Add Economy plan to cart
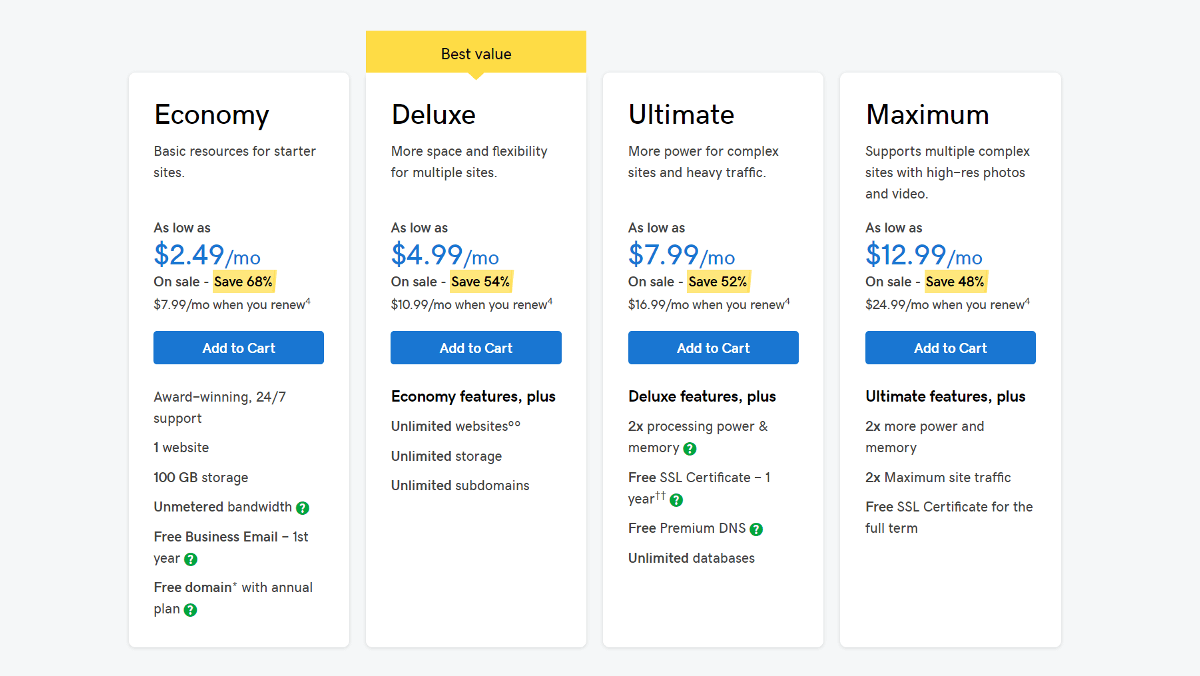The width and height of the screenshot is (1200, 676). [x=238, y=348]
